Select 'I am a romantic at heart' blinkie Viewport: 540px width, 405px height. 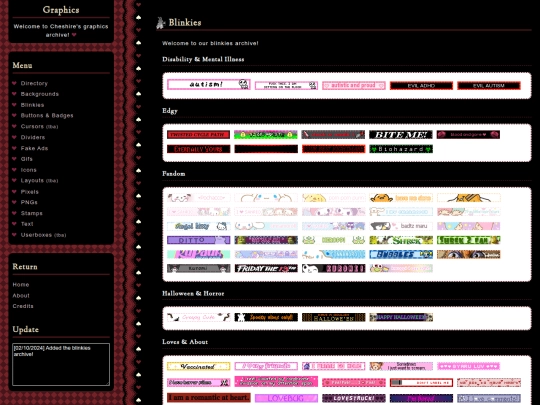[209, 397]
